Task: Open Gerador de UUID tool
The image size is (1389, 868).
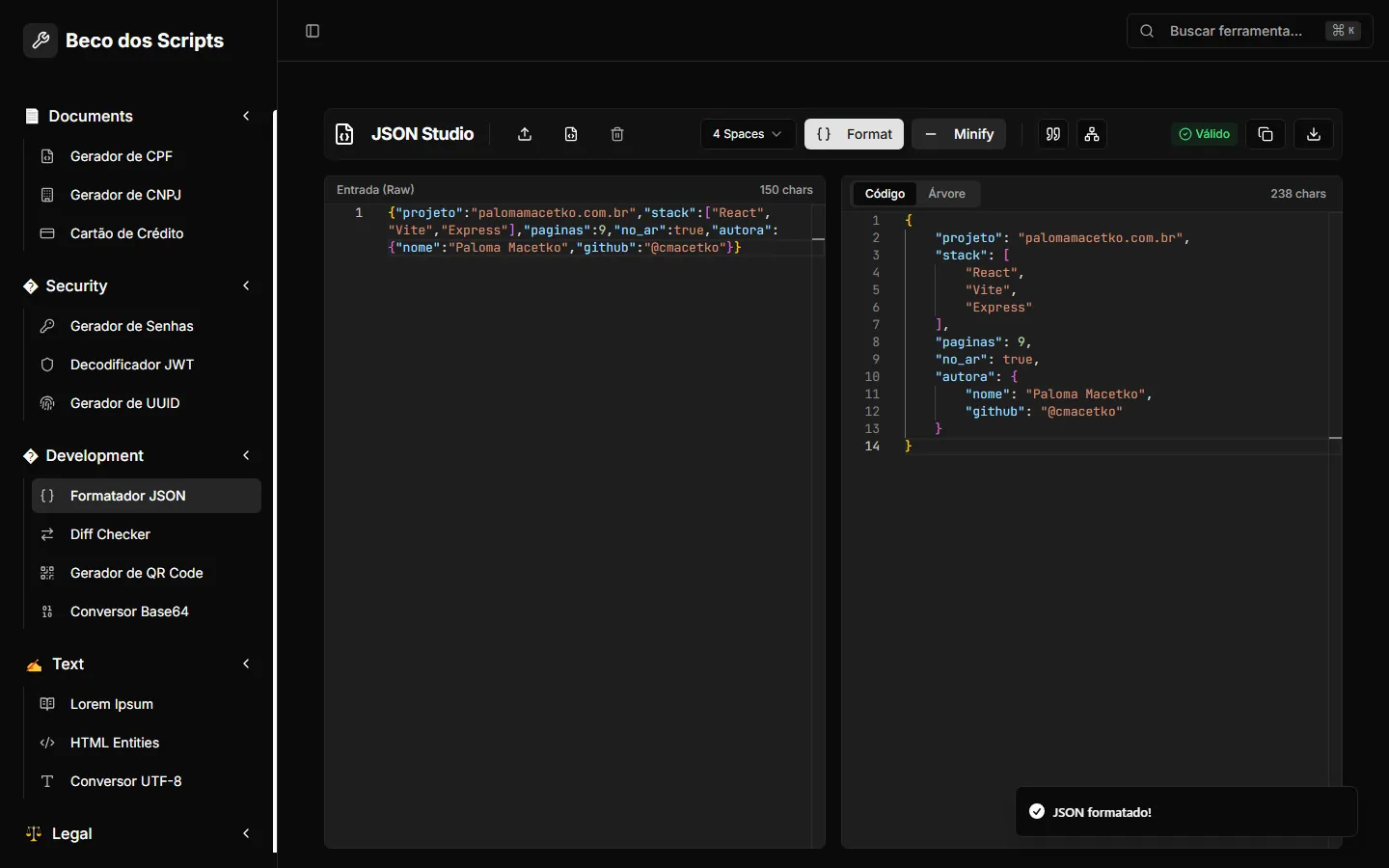Action: 147,403
